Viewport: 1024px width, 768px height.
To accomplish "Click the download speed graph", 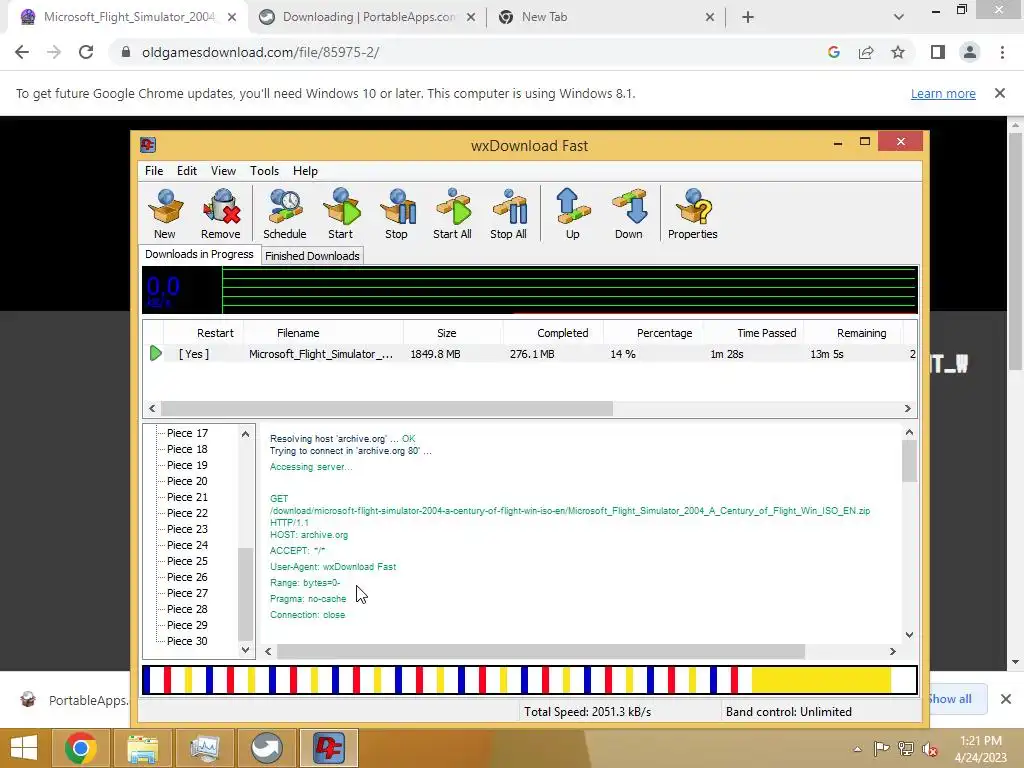I will [x=530, y=290].
